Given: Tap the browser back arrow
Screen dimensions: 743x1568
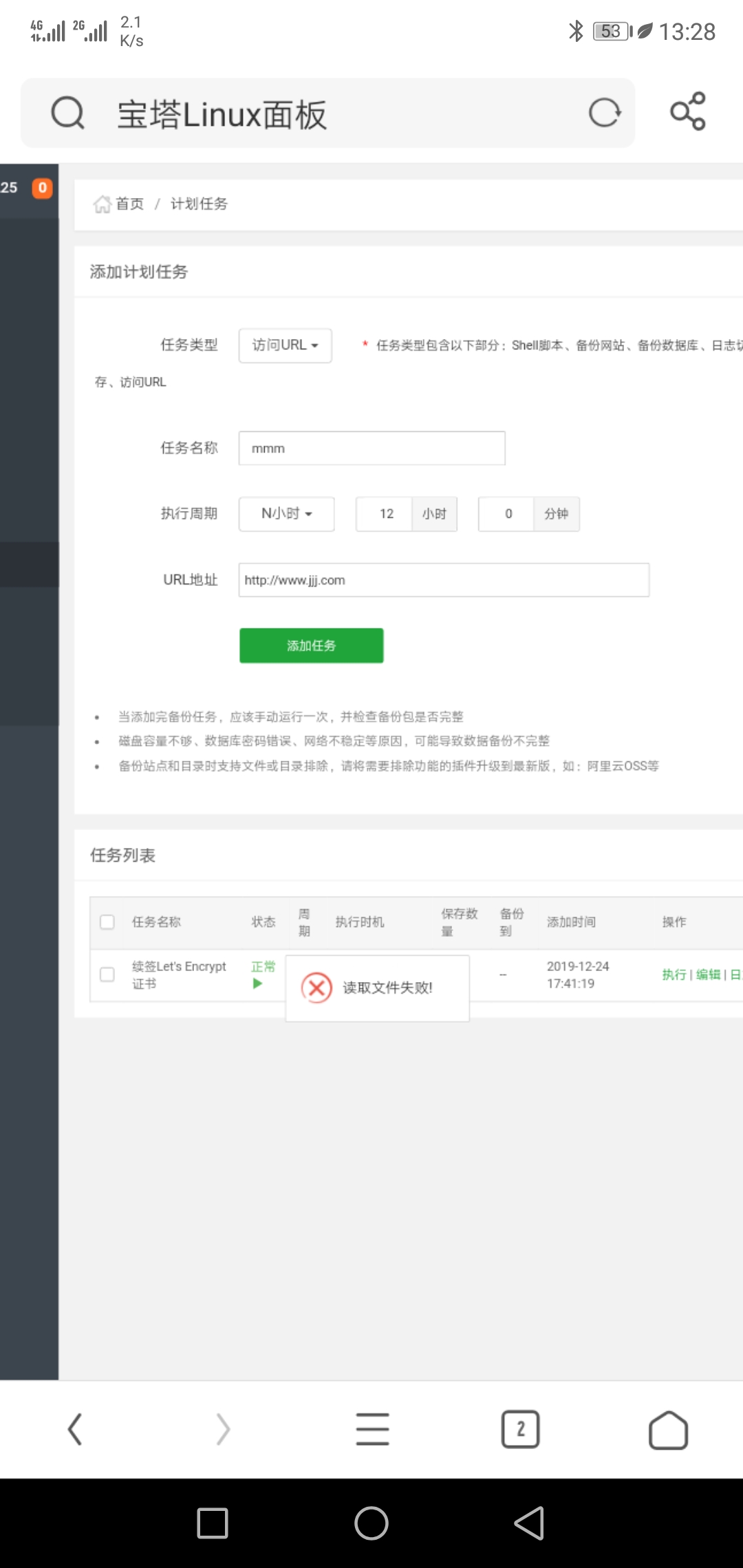Looking at the screenshot, I should (x=75, y=1429).
